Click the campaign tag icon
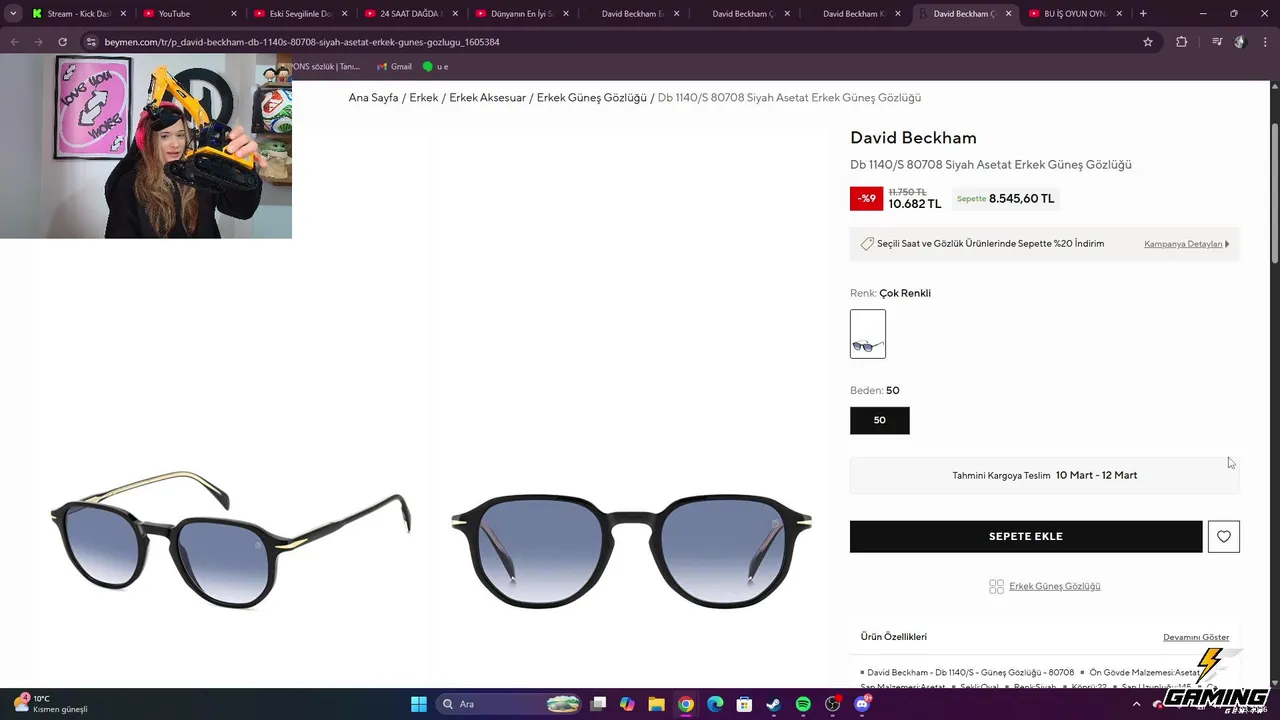The image size is (1280, 720). (x=867, y=243)
